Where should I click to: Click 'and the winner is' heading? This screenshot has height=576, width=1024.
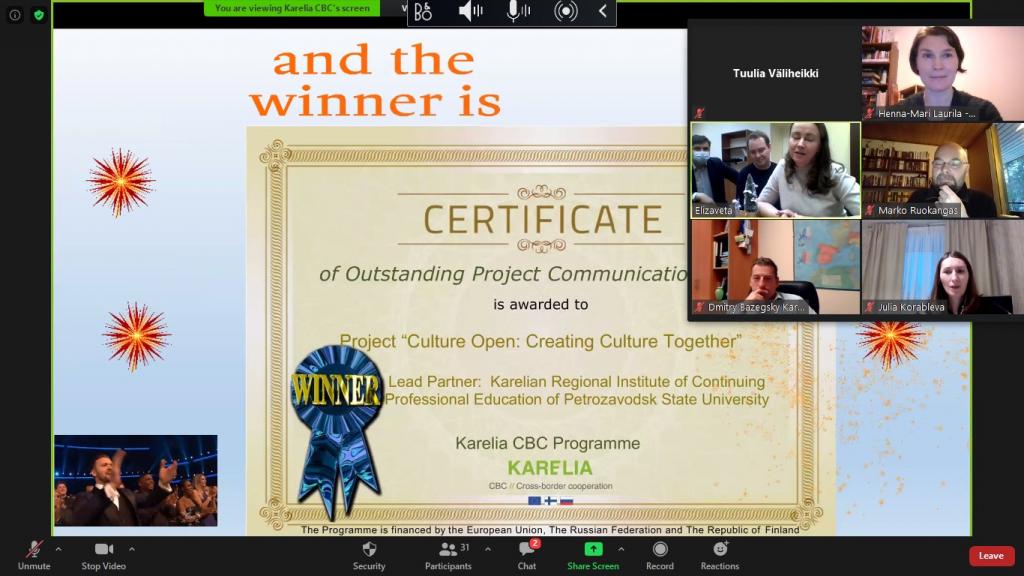coord(376,80)
